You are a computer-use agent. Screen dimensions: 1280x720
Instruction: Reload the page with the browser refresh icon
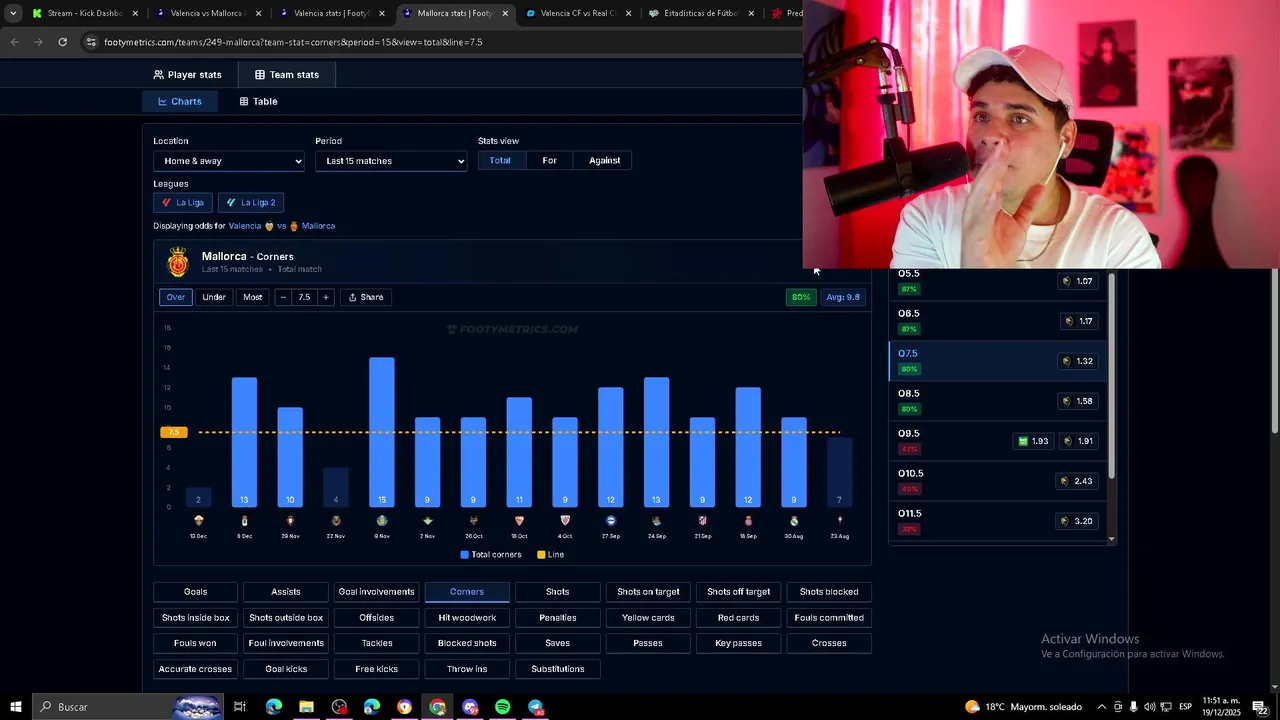(x=62, y=42)
